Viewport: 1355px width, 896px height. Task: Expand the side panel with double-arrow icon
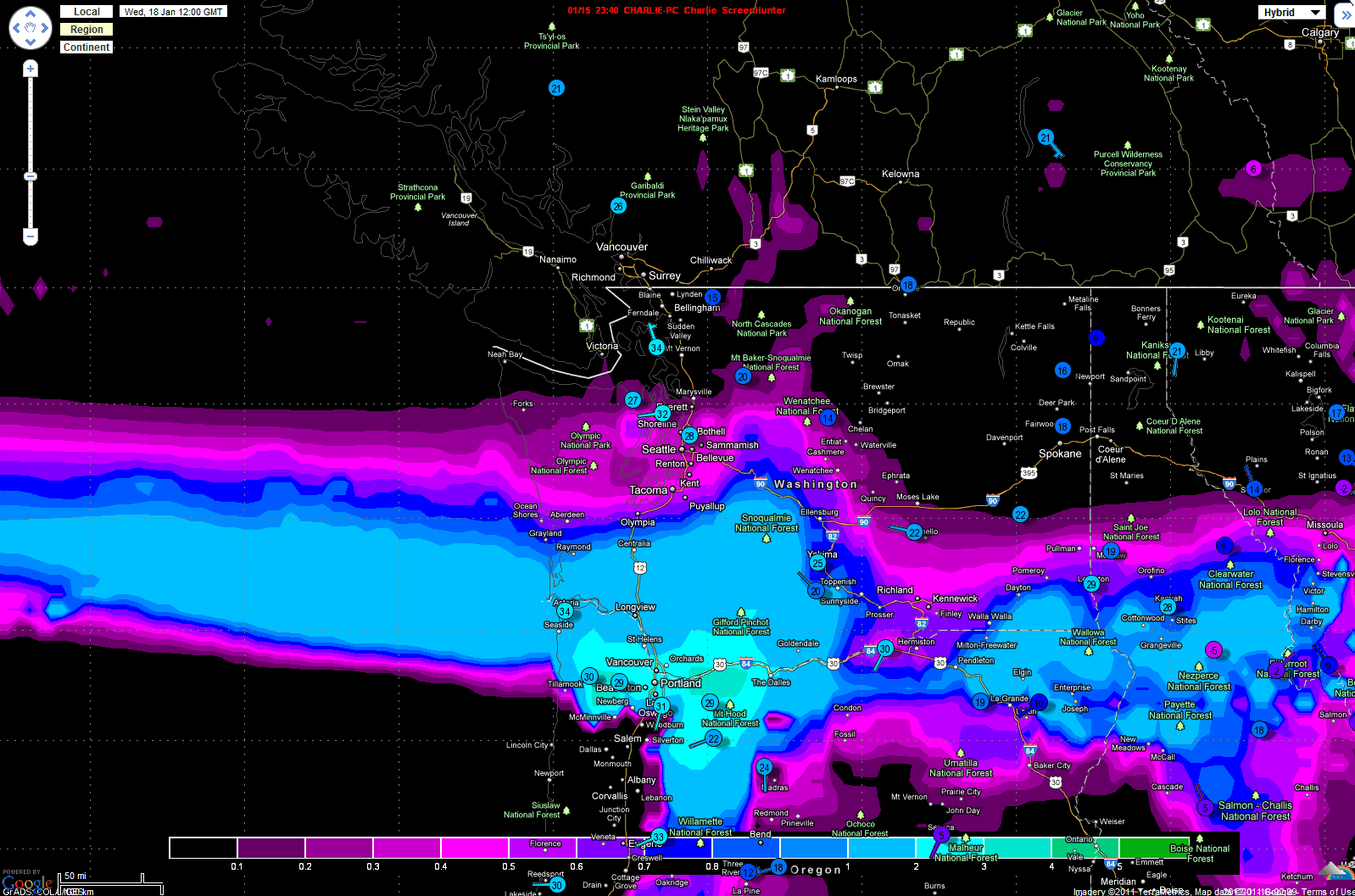point(1346,14)
